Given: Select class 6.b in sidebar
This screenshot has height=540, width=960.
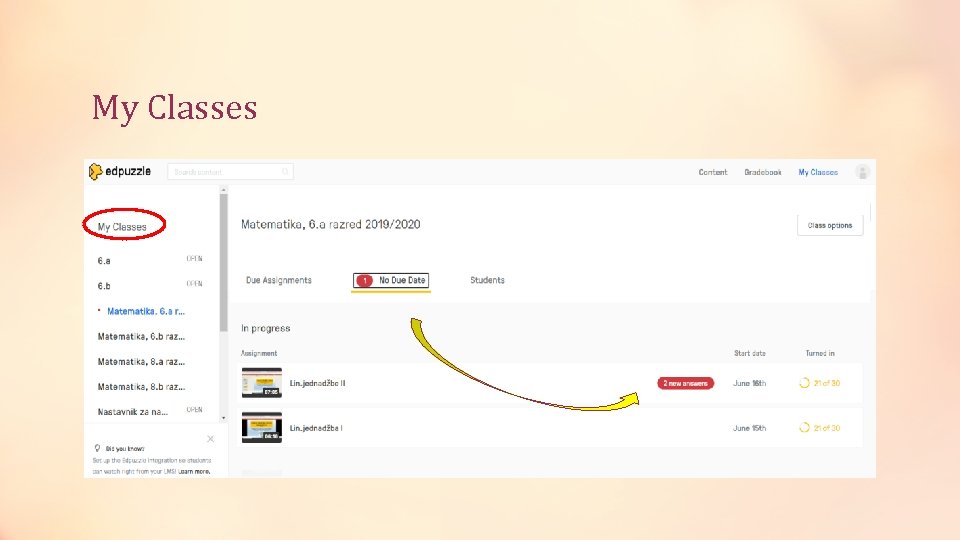Looking at the screenshot, I should 104,286.
